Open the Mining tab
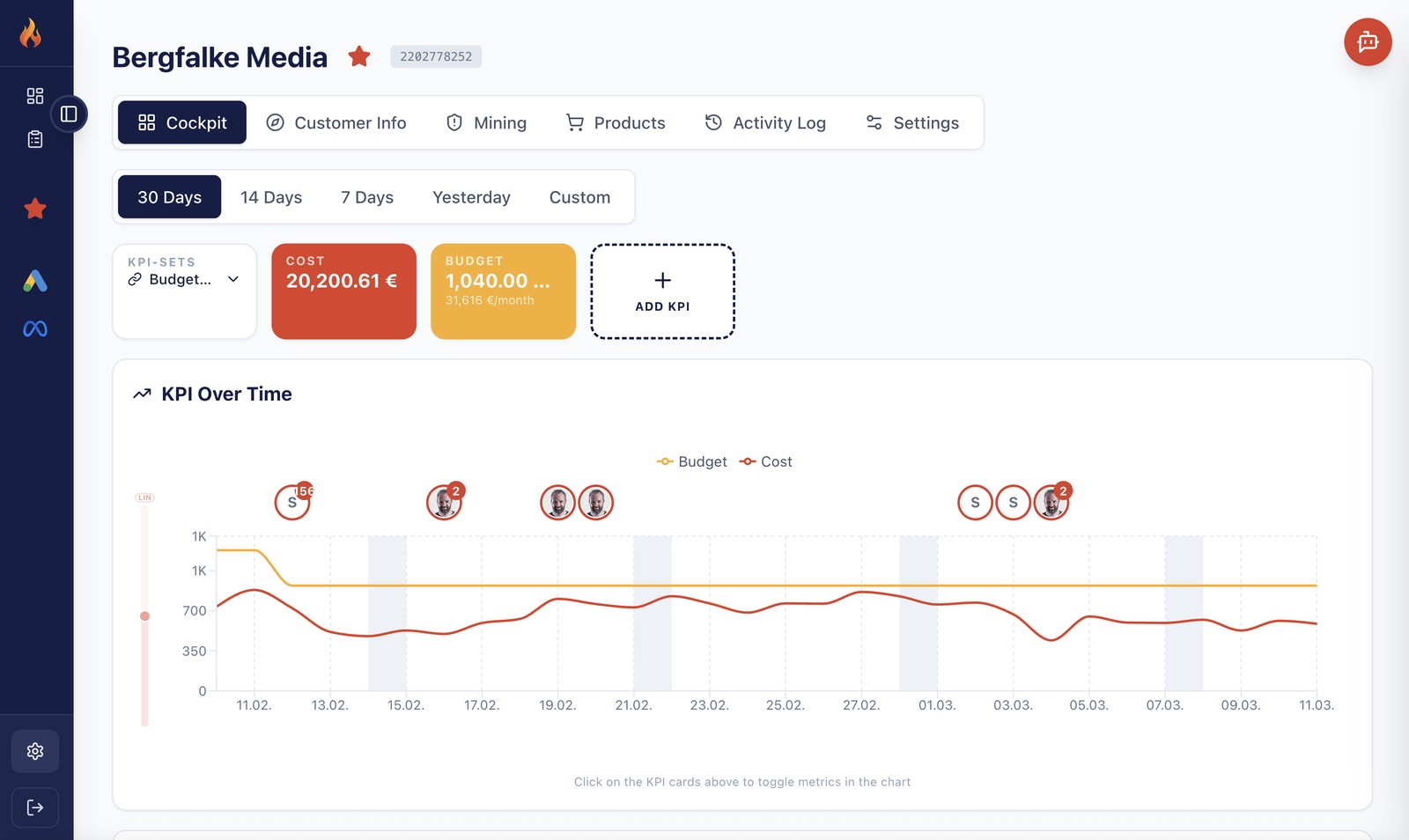This screenshot has width=1409, height=840. click(486, 123)
